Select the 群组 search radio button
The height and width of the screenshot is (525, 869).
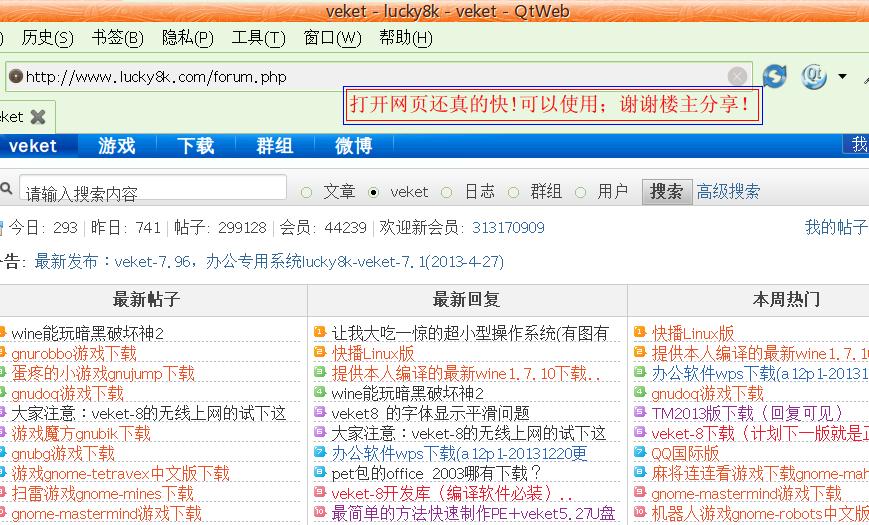pyautogui.click(x=514, y=192)
